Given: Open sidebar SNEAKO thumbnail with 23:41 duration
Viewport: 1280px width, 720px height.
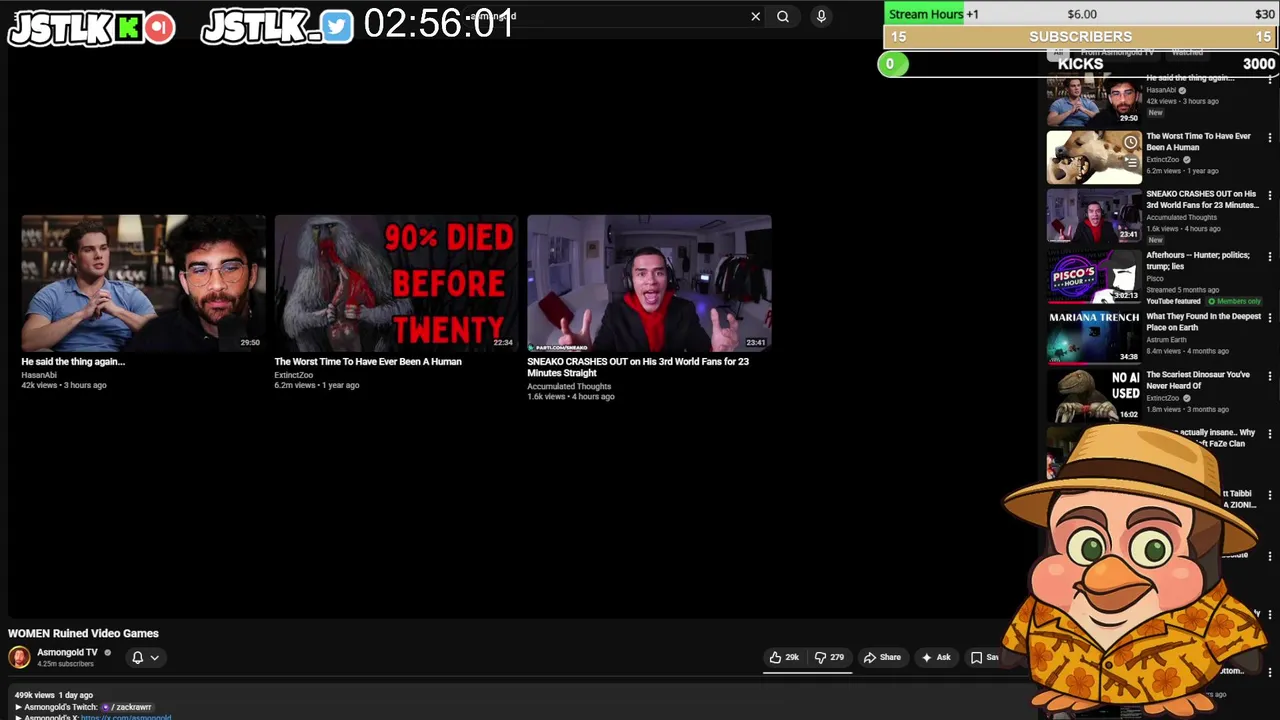Looking at the screenshot, I should click(x=1094, y=216).
